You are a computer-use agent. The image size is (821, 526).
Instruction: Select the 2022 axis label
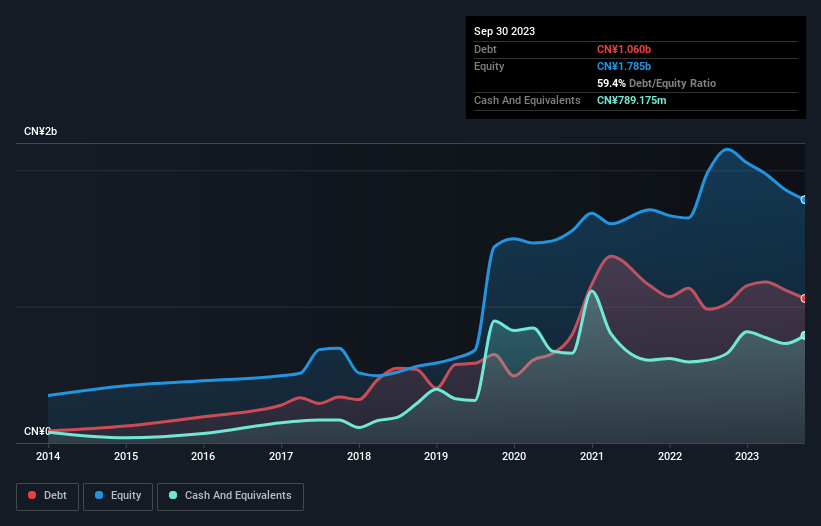[x=670, y=456]
